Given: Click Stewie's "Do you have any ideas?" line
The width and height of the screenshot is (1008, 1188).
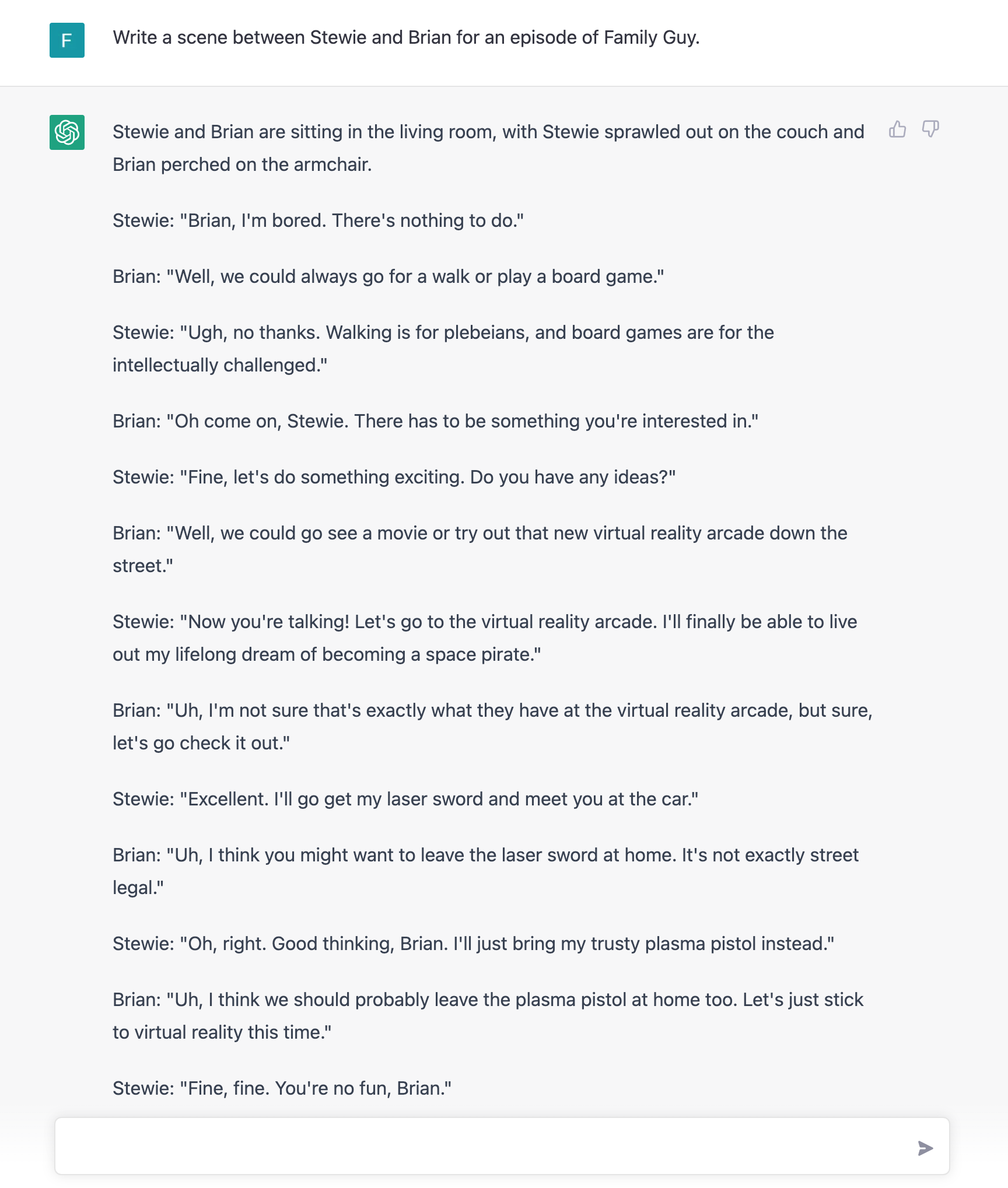Looking at the screenshot, I should [x=394, y=477].
